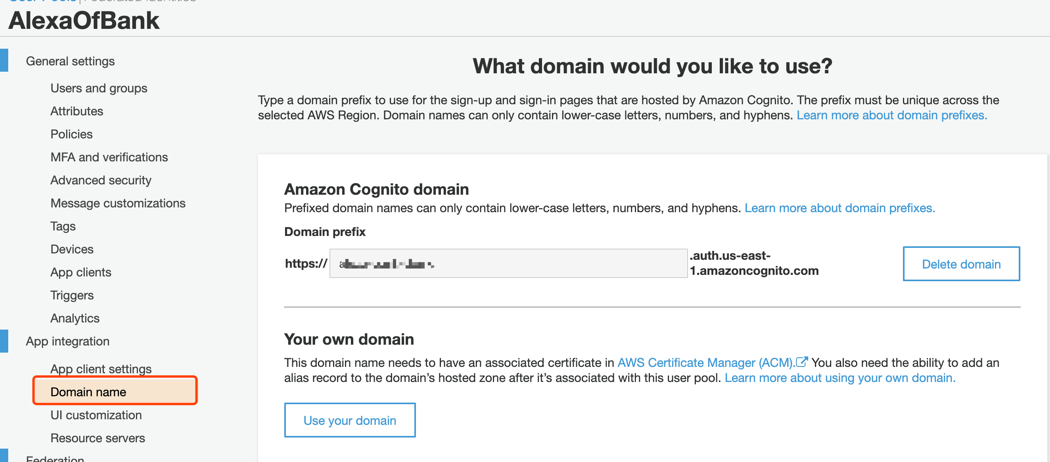Viewport: 1050px width, 462px height.
Task: Click the 'https://' prefix label
Action: (x=305, y=264)
